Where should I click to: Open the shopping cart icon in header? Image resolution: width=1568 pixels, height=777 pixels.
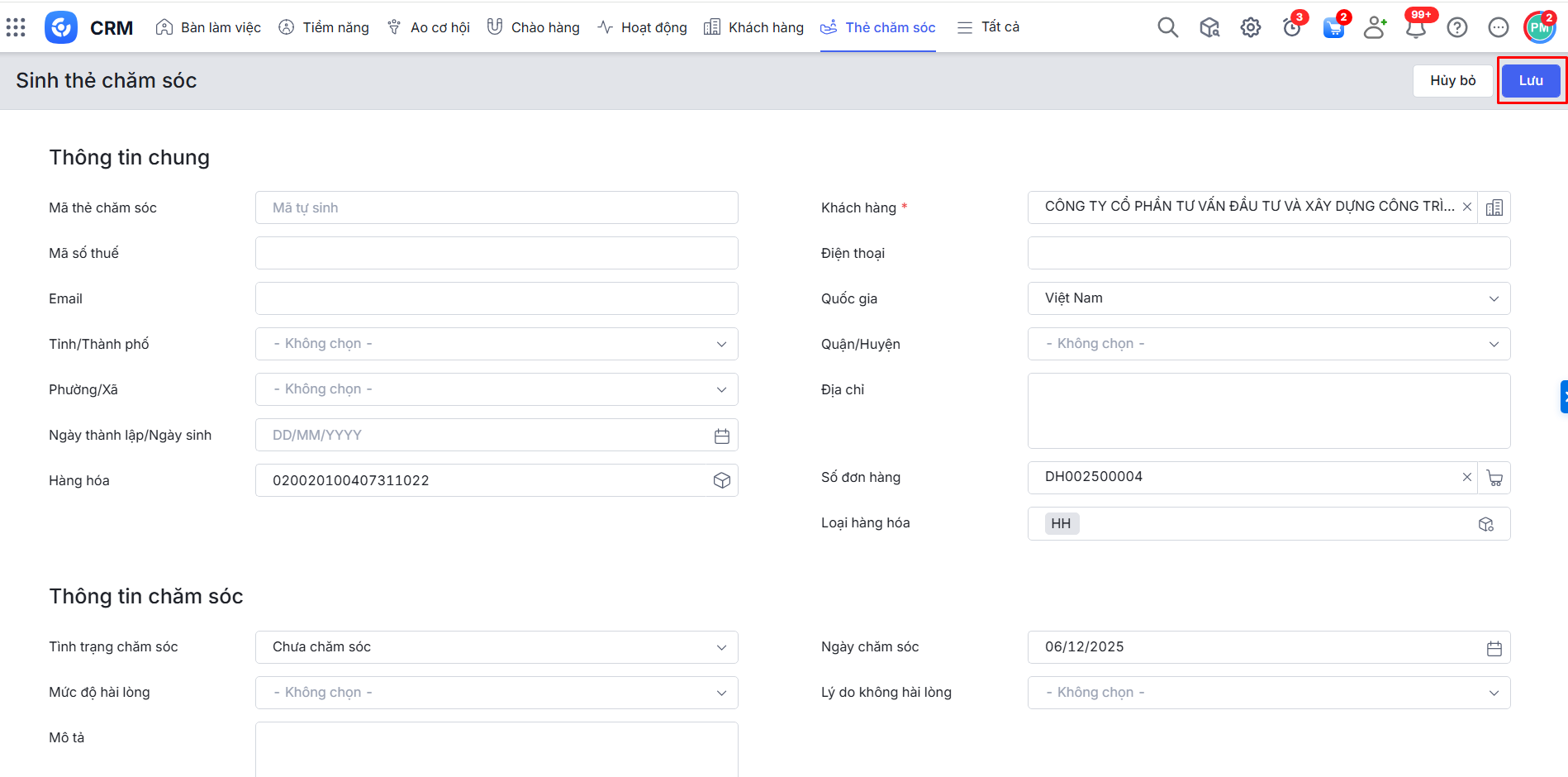point(1333,28)
